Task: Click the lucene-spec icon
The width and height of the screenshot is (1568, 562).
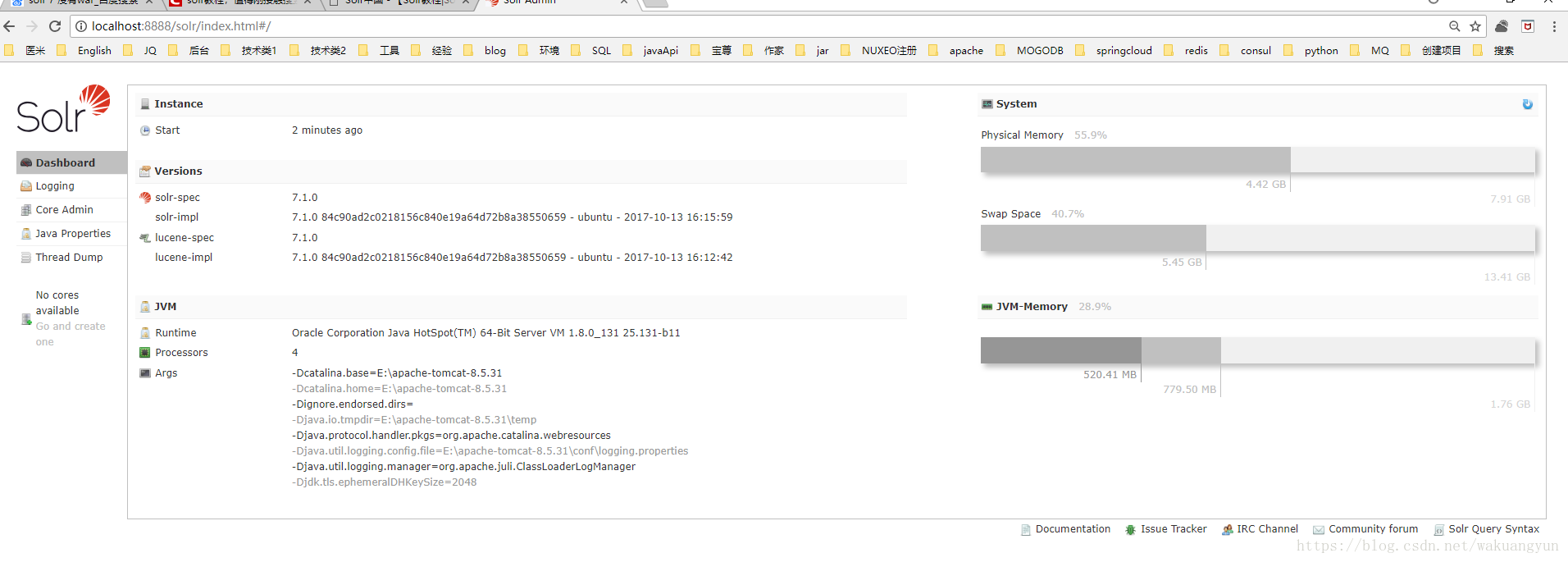Action: (x=145, y=238)
